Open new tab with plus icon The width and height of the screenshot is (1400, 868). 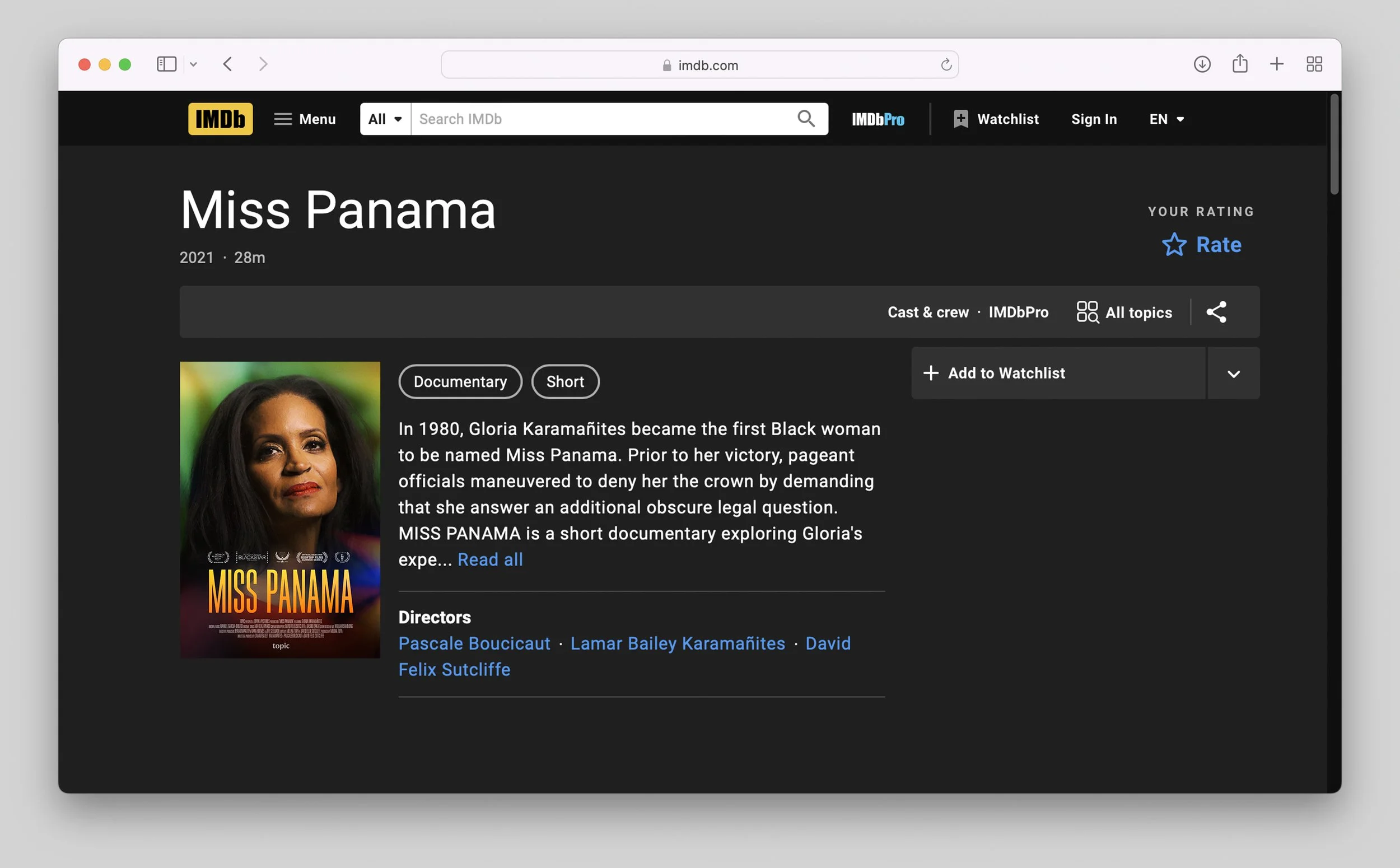click(x=1277, y=64)
